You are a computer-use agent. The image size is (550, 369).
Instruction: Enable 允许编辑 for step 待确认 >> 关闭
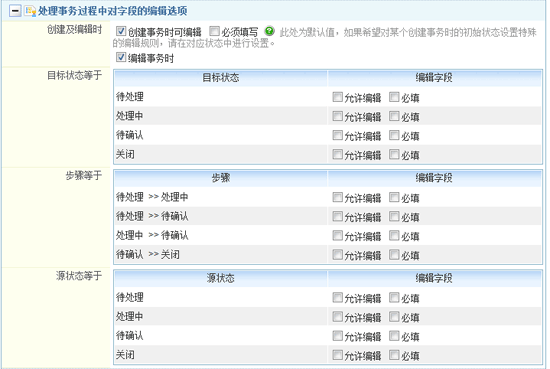[337, 255]
